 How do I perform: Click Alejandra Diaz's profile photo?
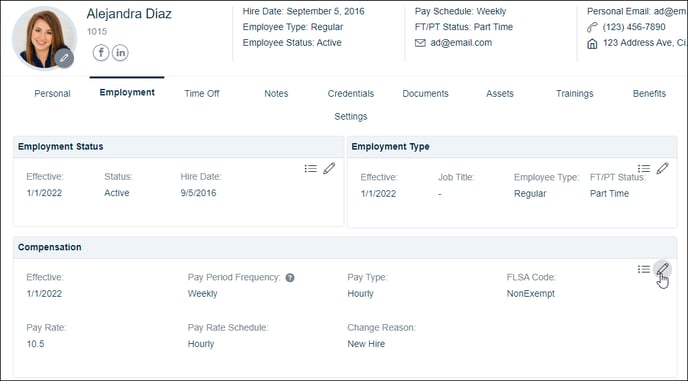[44, 38]
